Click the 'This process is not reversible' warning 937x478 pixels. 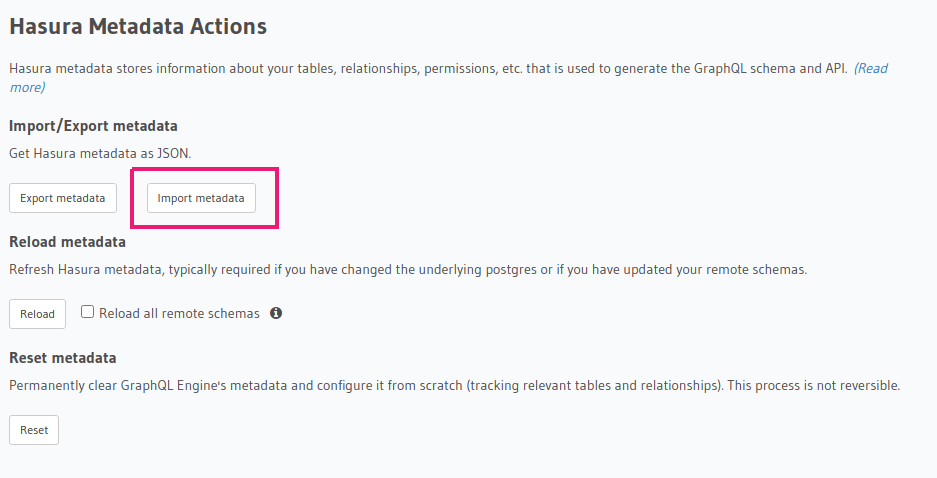pyautogui.click(x=814, y=385)
